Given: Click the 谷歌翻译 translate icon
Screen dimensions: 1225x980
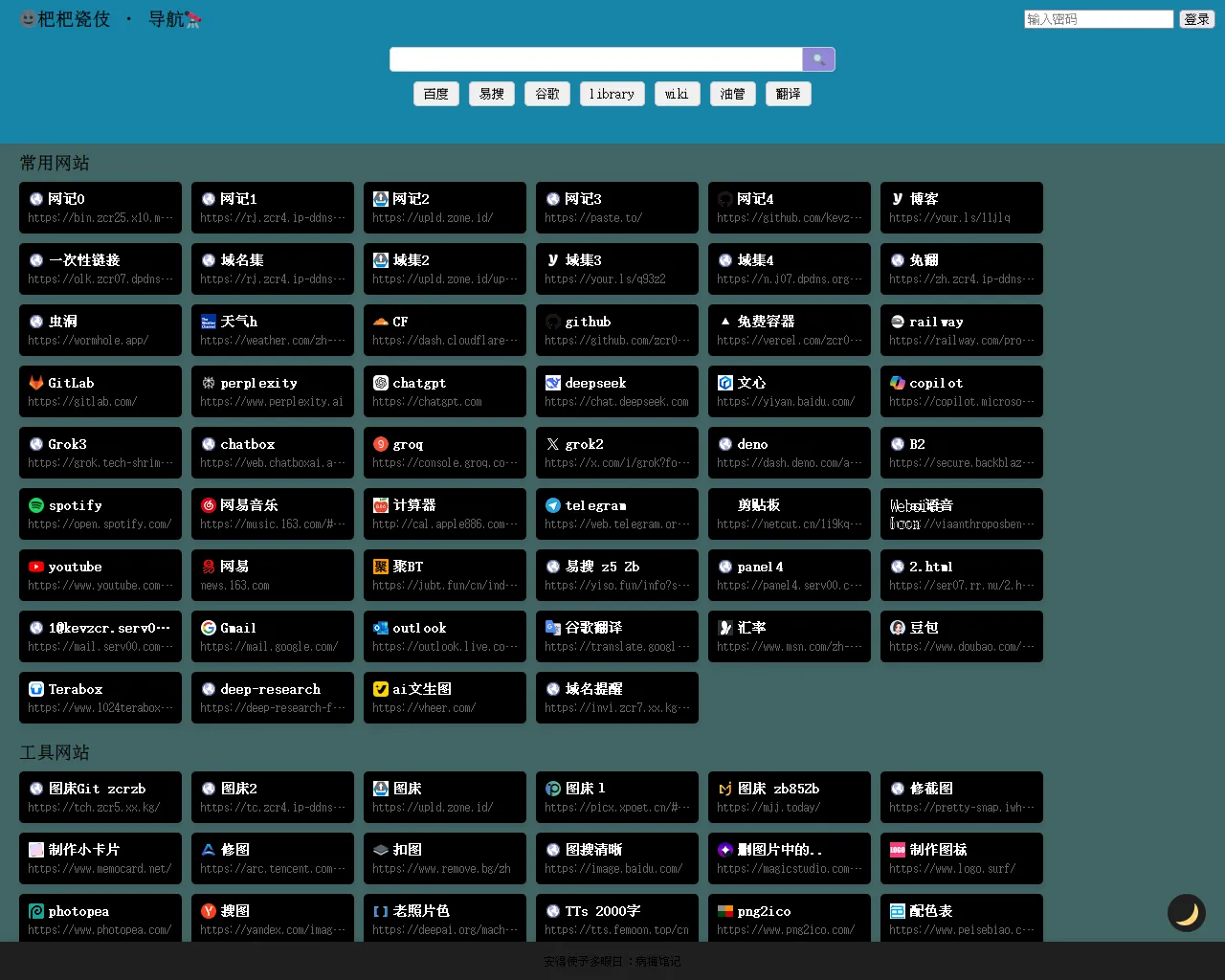Looking at the screenshot, I should [553, 628].
